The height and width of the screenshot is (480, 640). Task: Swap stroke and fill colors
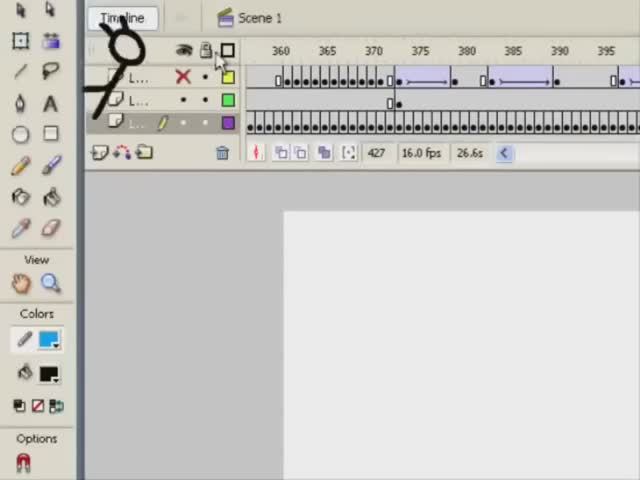tap(56, 406)
